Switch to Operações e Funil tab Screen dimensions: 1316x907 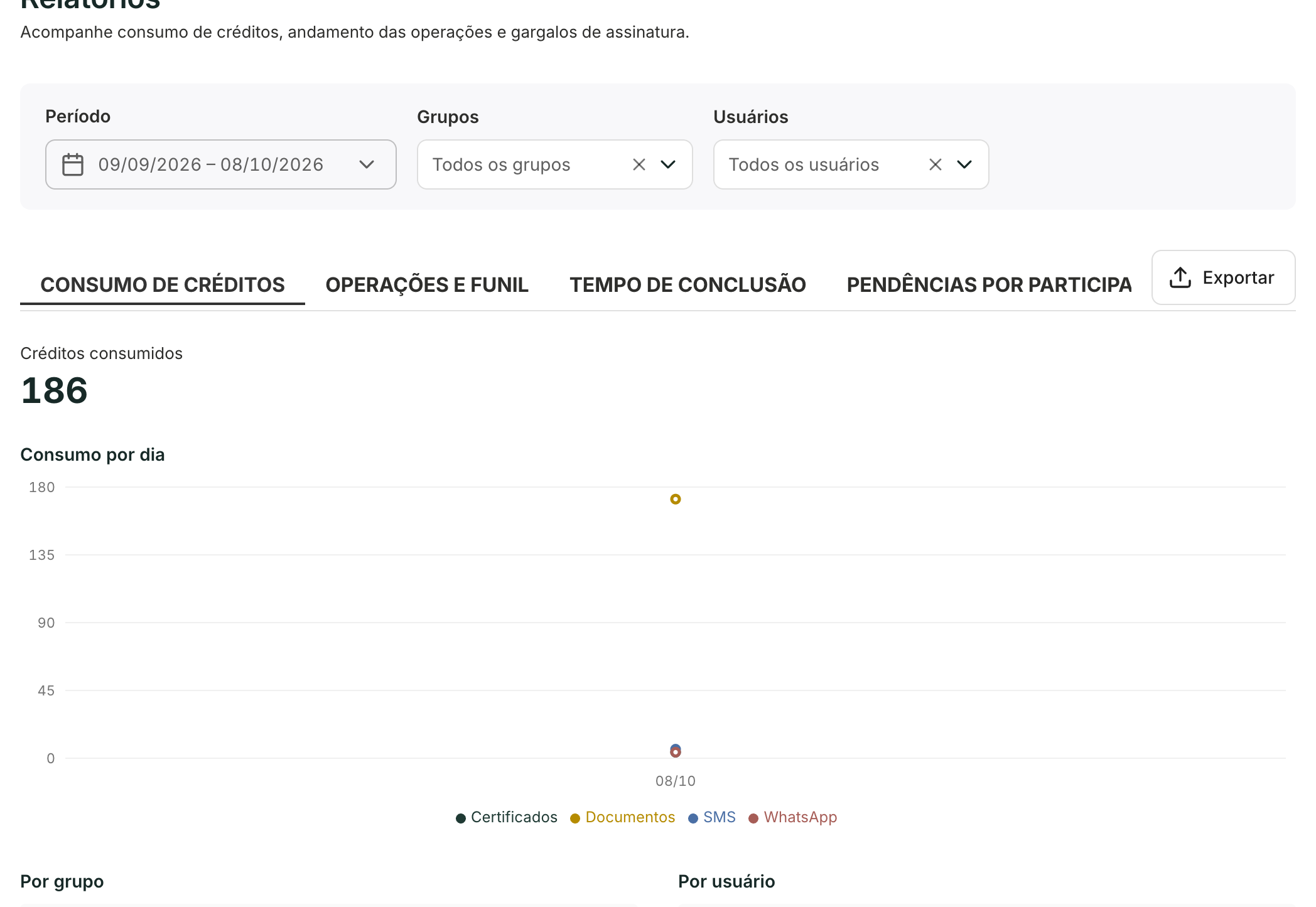(x=427, y=284)
